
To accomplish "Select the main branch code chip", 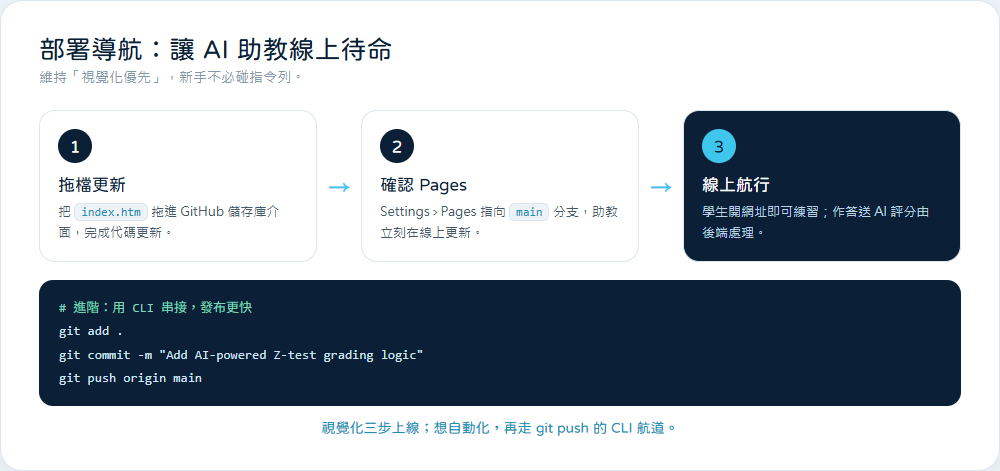I will [529, 212].
